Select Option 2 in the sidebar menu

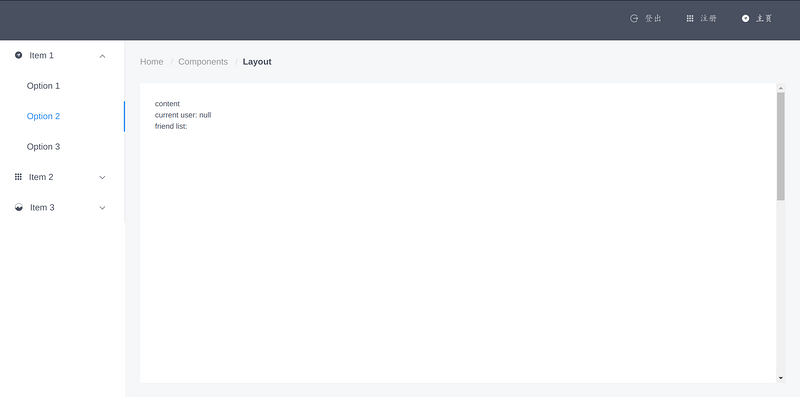pyautogui.click(x=62, y=116)
